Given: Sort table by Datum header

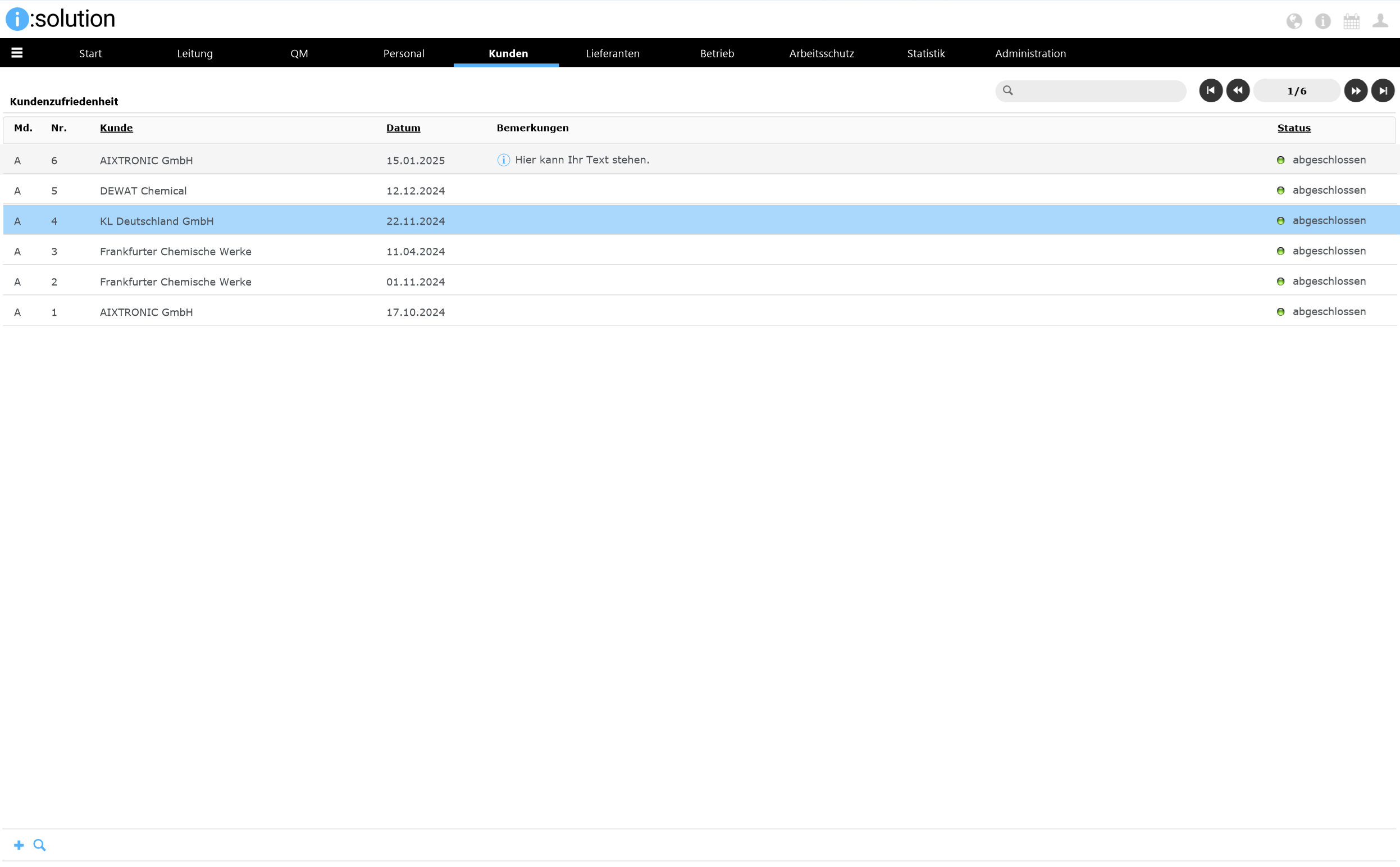Looking at the screenshot, I should [403, 128].
